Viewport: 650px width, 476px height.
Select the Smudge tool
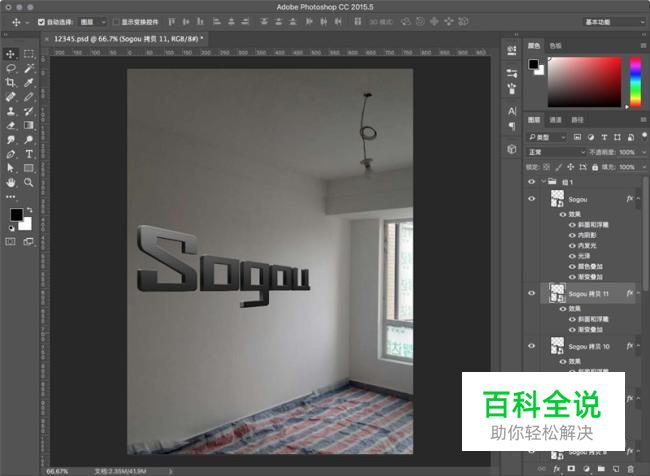[x=10, y=140]
